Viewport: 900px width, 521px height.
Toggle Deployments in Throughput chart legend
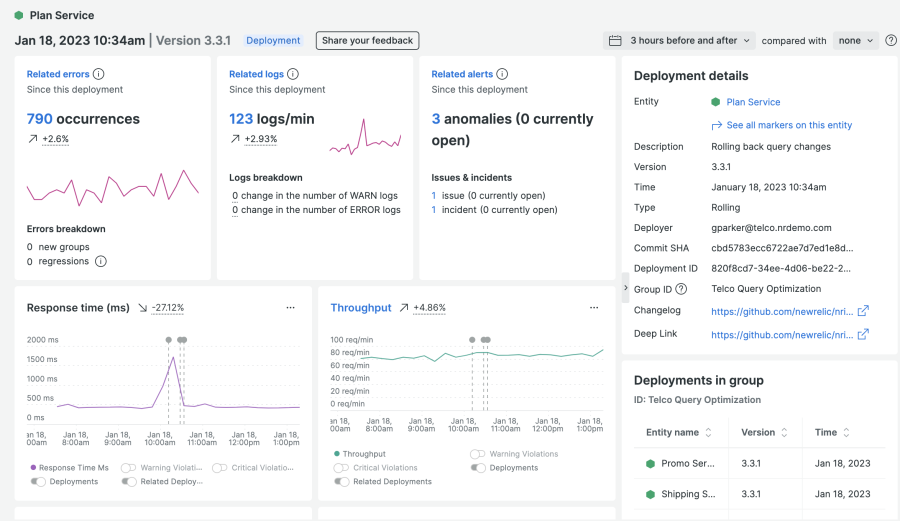pos(478,468)
